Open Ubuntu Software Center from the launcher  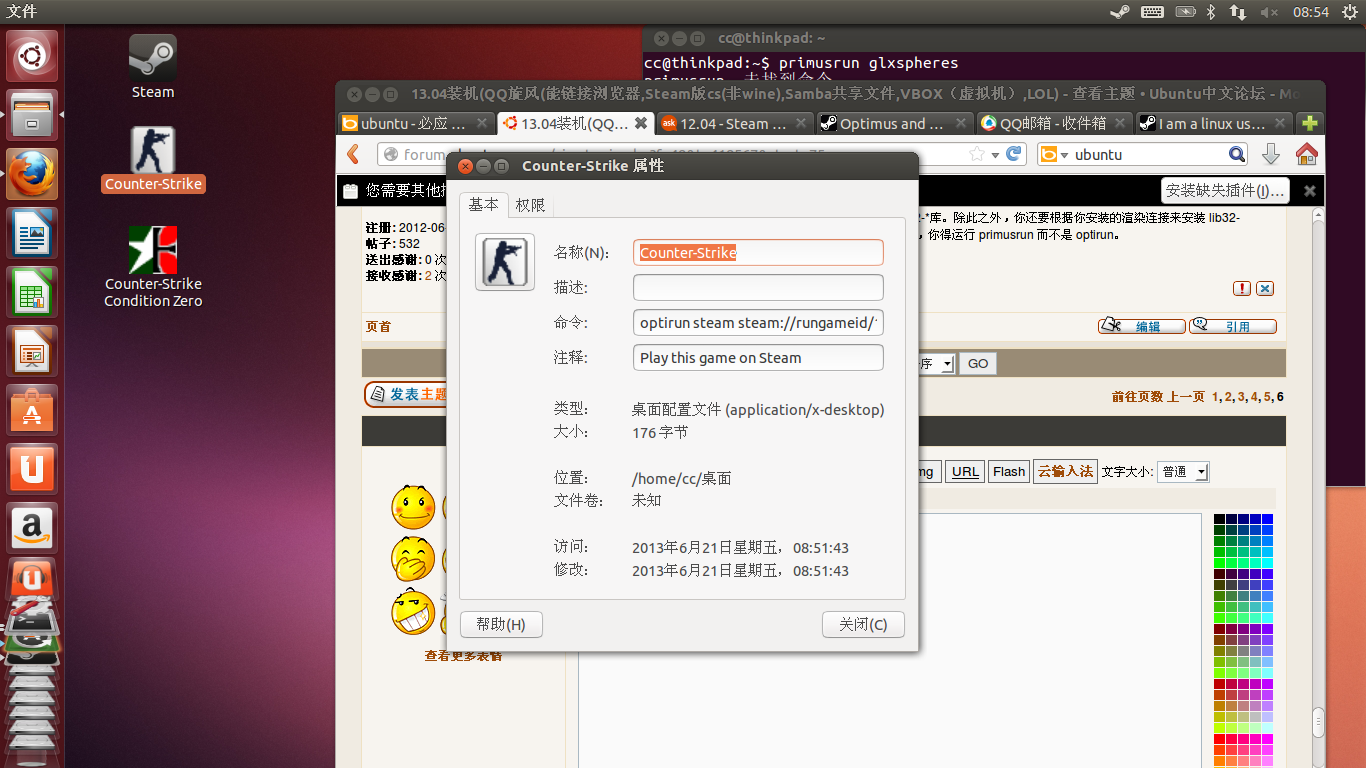[33, 410]
